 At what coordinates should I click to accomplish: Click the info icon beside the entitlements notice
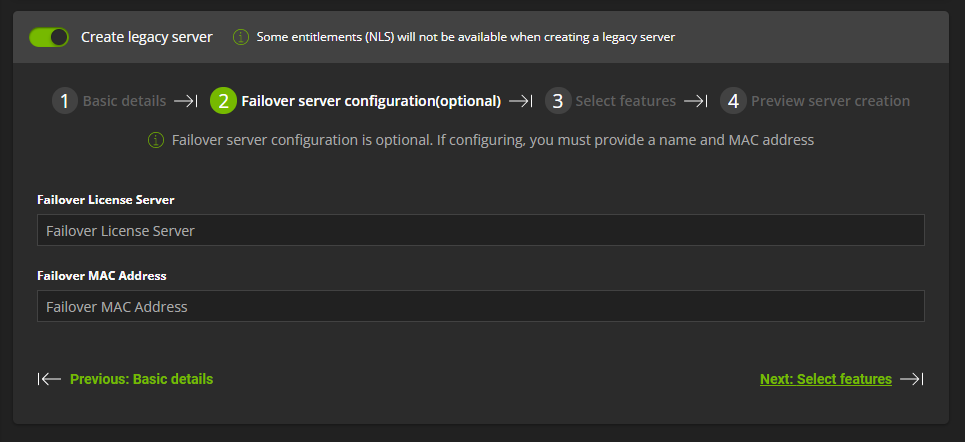[241, 37]
